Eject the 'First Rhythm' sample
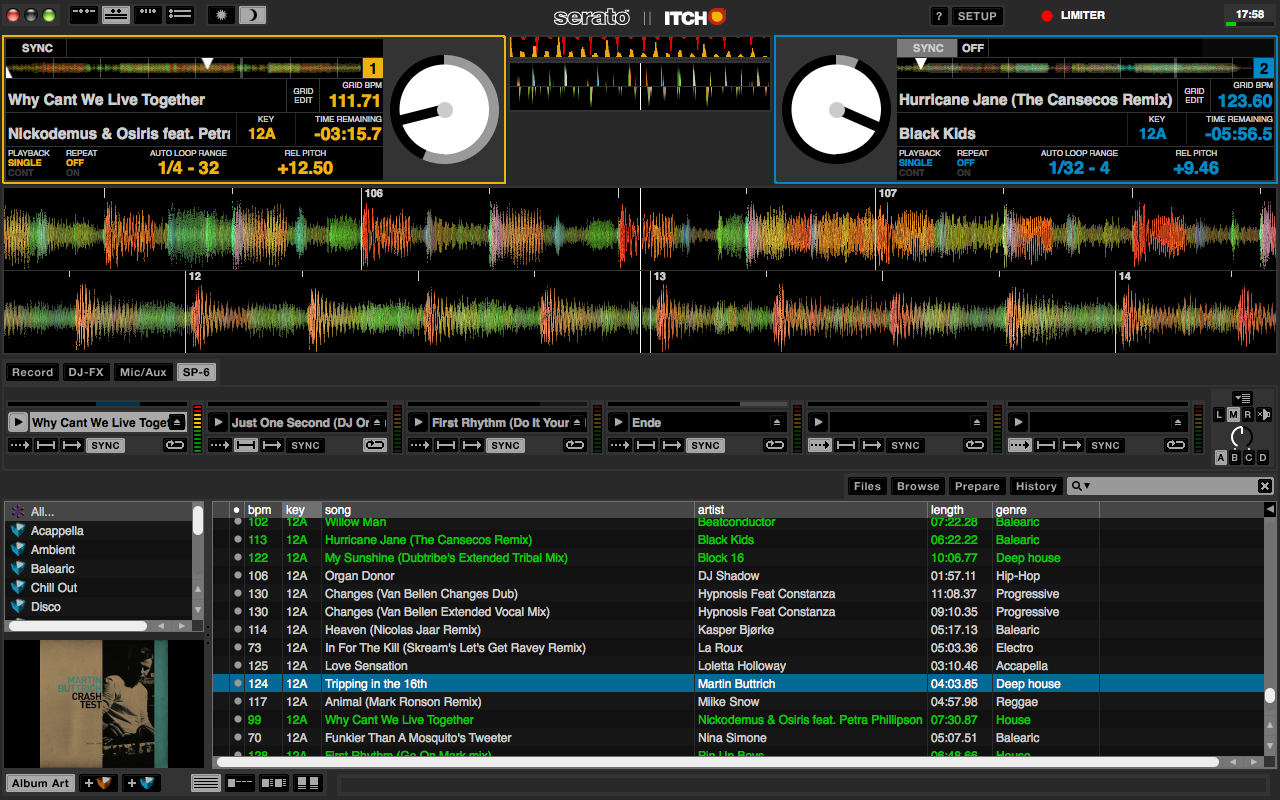 pyautogui.click(x=577, y=422)
